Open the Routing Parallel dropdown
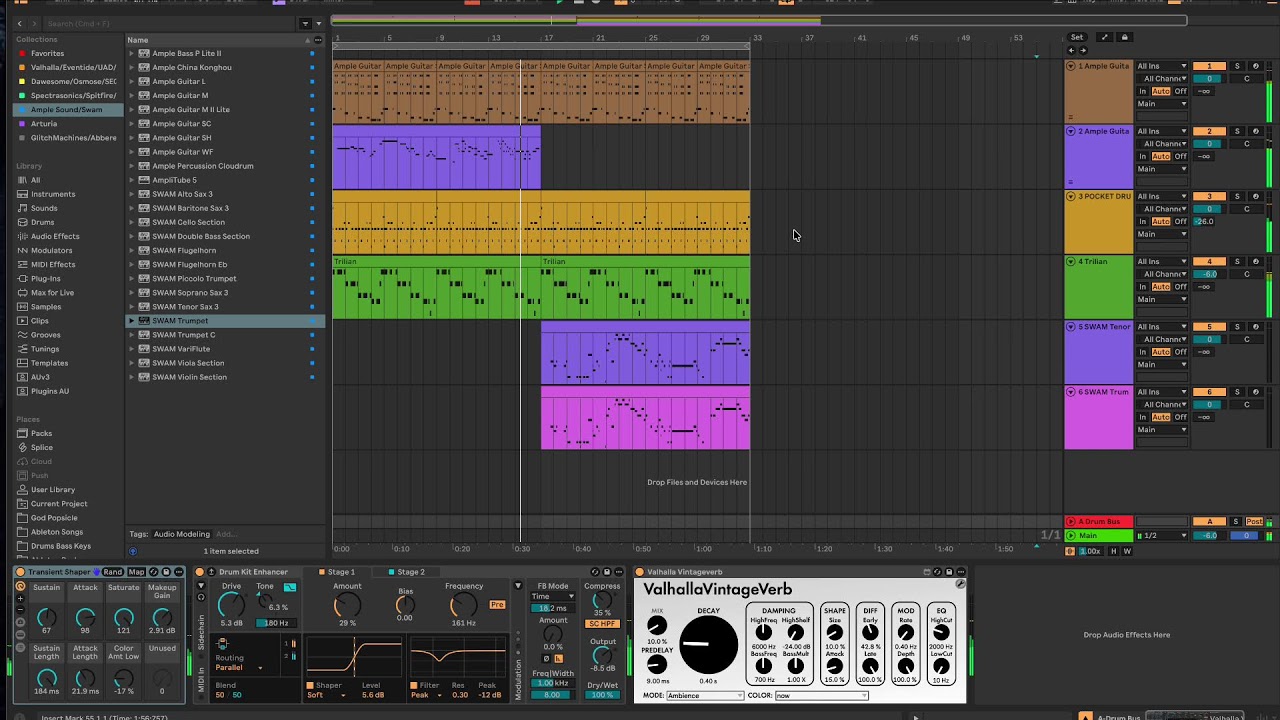 (238, 667)
